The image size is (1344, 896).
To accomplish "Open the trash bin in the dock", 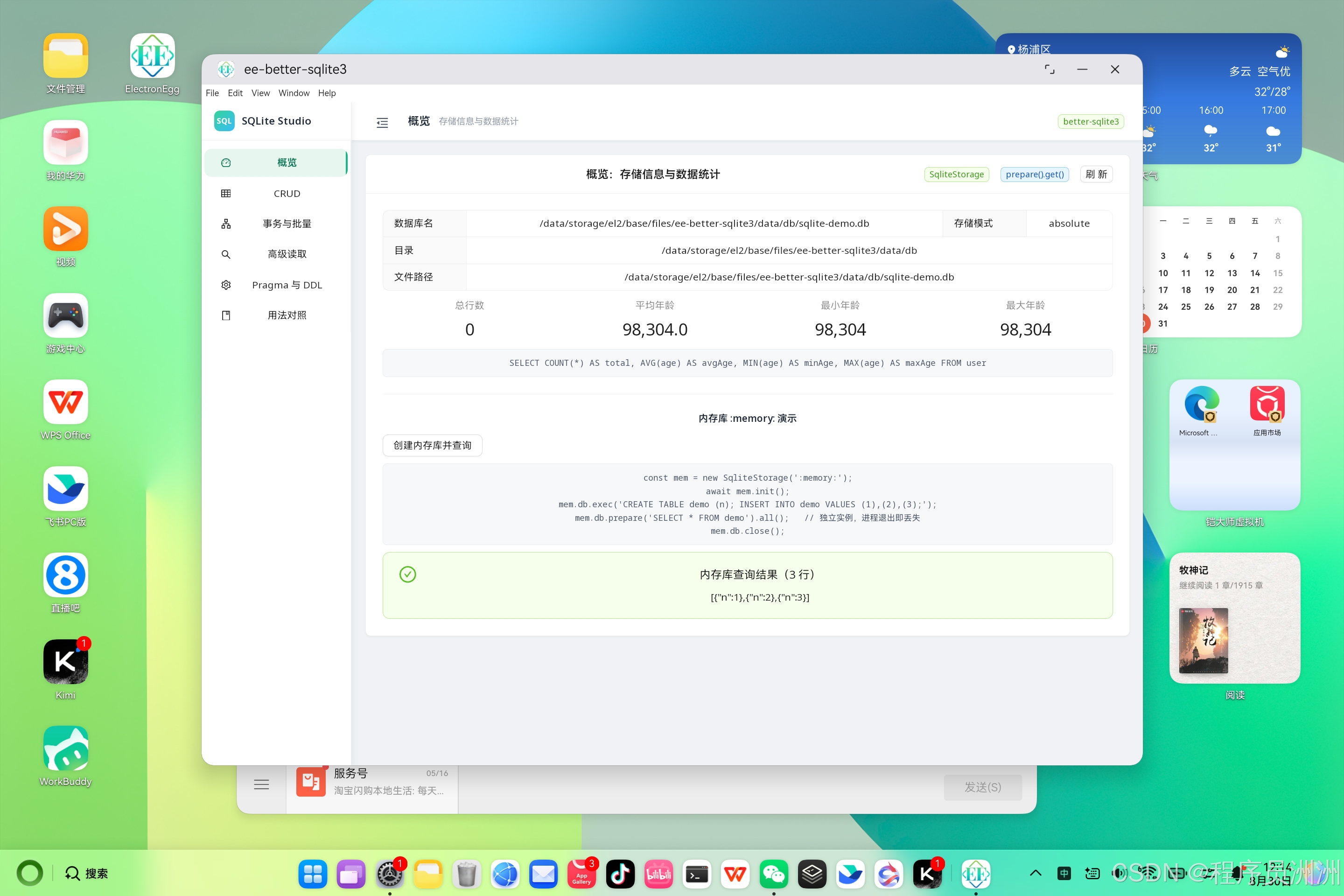I will 466,874.
